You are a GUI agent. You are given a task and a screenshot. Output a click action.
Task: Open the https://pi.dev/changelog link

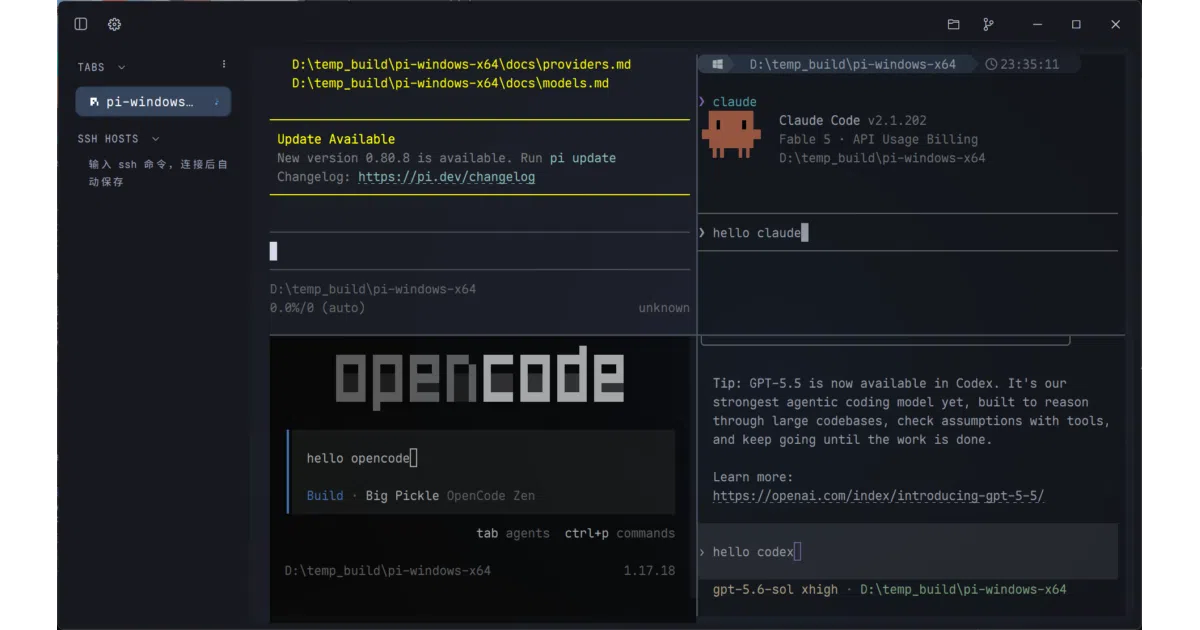[x=446, y=177]
